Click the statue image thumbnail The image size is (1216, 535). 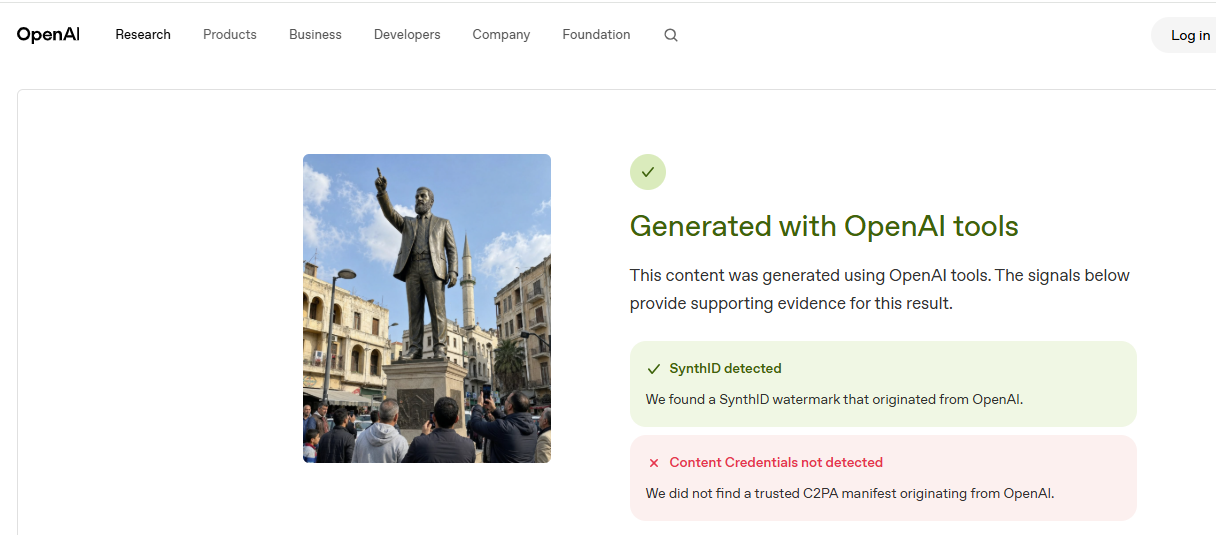[427, 308]
